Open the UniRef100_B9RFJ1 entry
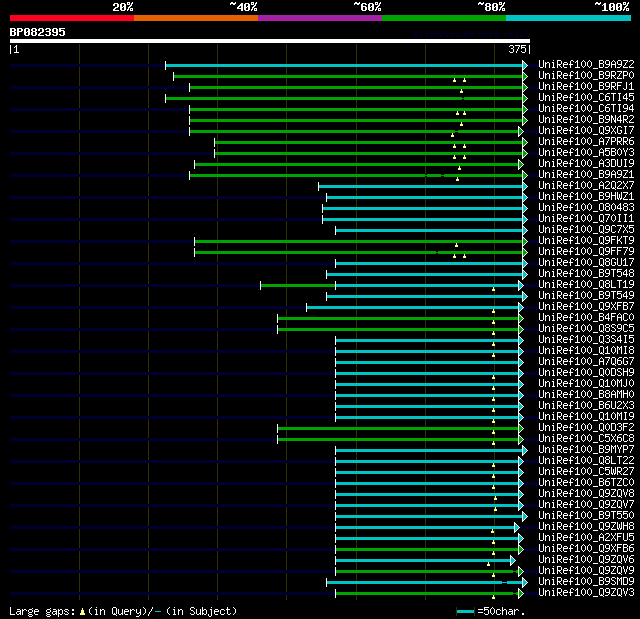This screenshot has height=619, width=640. 586,87
